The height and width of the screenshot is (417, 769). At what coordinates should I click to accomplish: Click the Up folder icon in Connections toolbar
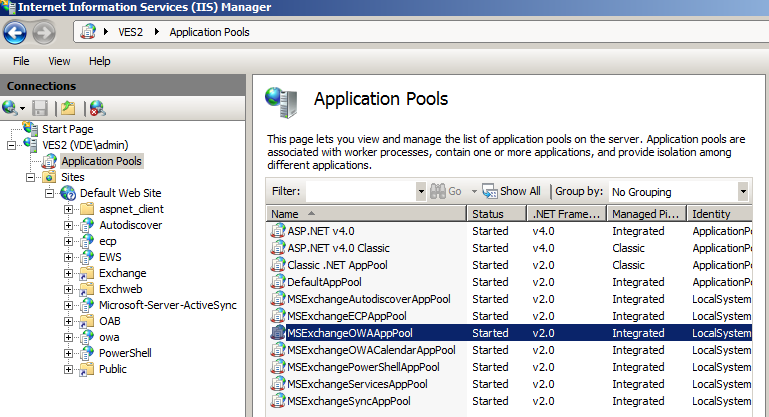click(x=68, y=108)
